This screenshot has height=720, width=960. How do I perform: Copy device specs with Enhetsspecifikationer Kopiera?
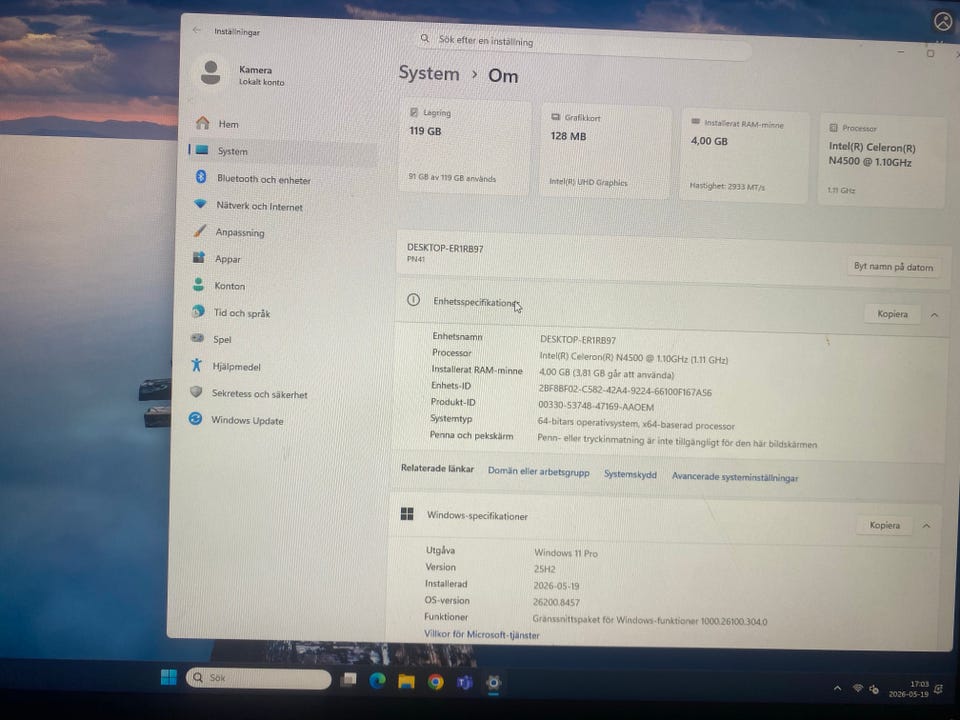[x=892, y=314]
